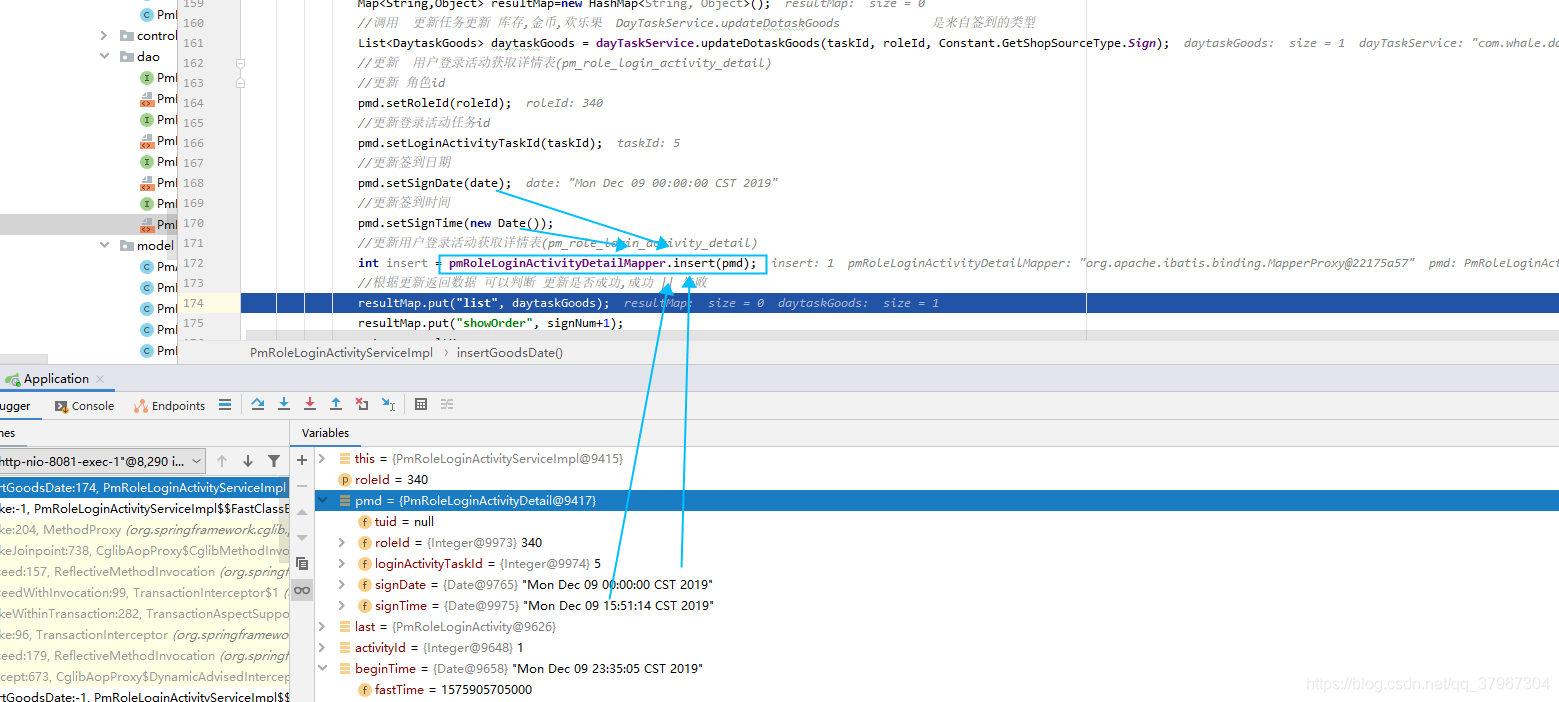Toggle show watches glasses icon

(302, 590)
